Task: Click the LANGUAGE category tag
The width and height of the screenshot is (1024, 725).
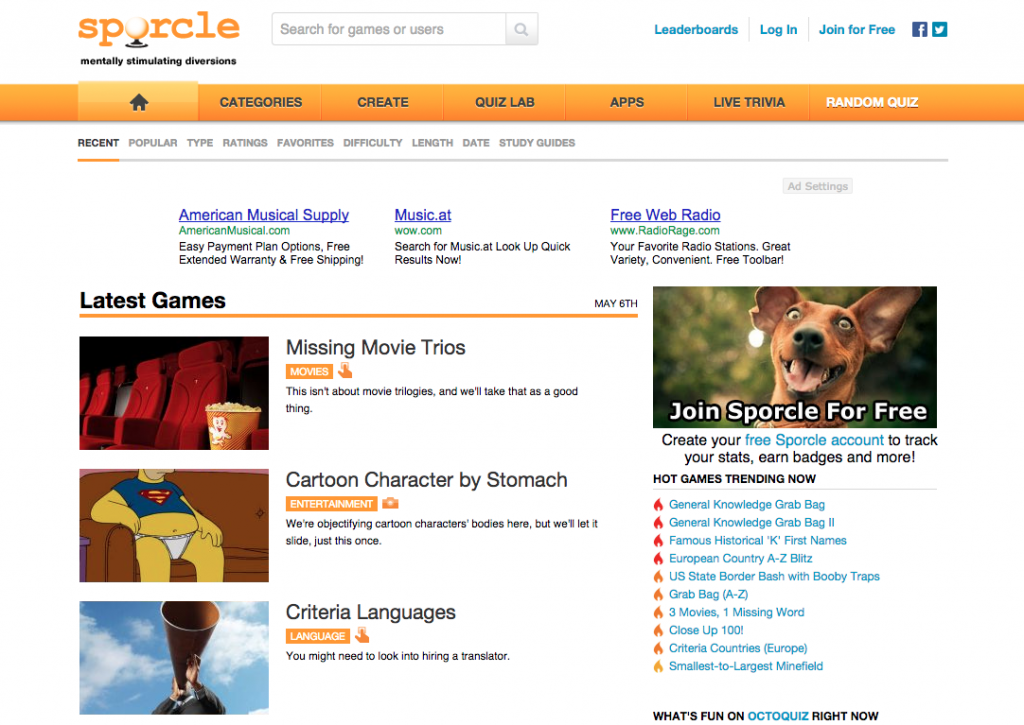Action: tap(317, 636)
